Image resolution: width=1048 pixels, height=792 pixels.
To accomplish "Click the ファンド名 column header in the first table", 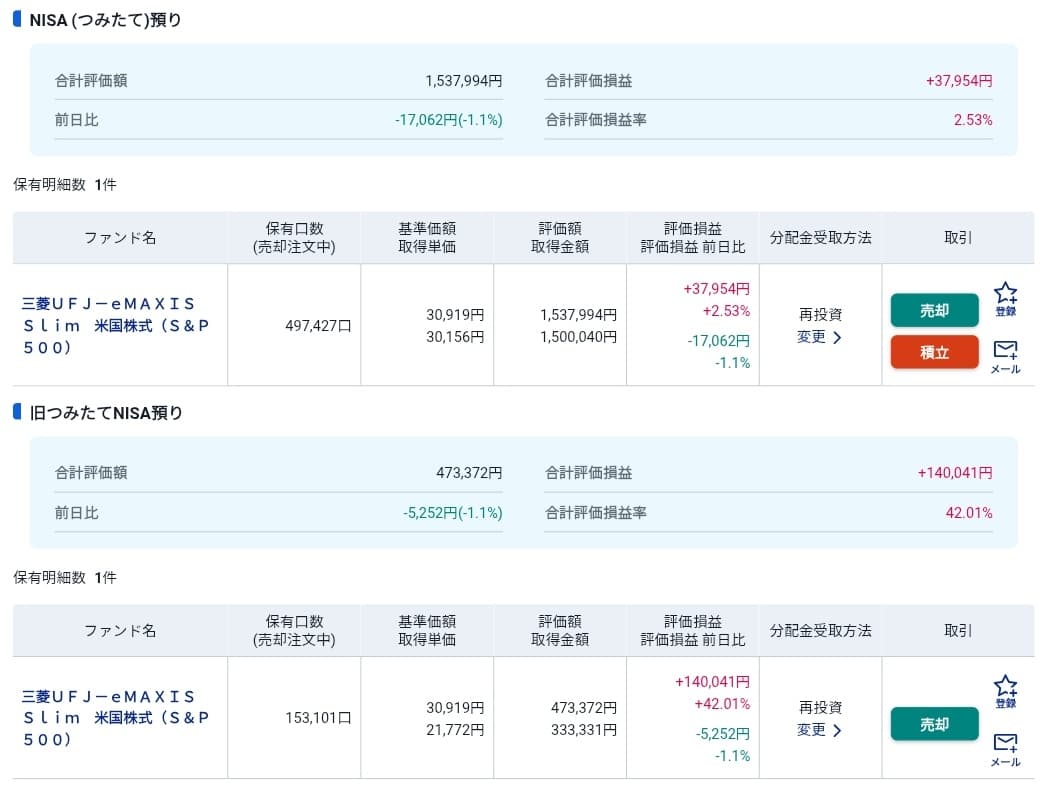I will point(120,238).
